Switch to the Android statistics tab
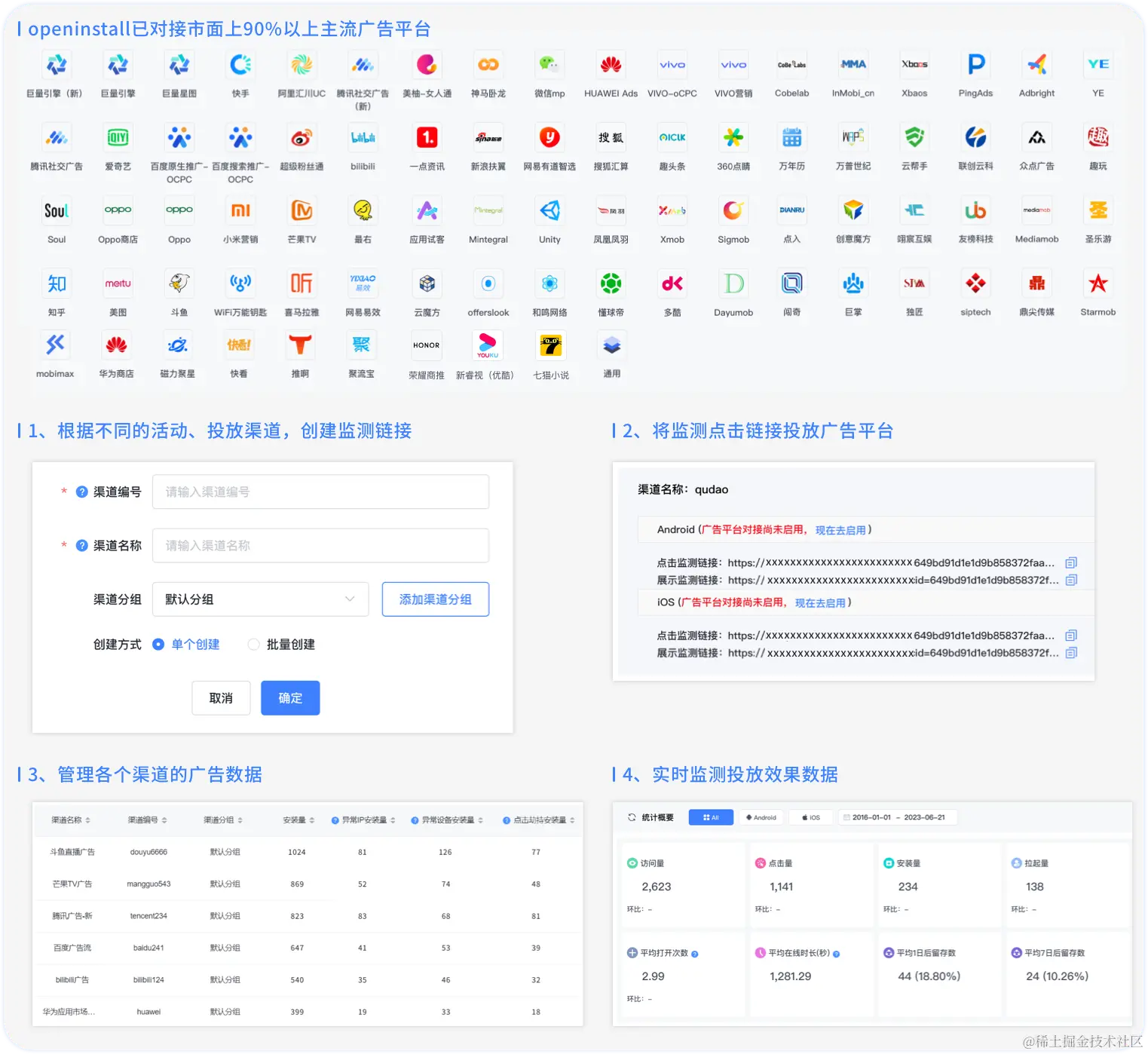Screen dimensions: 1148x1054 coord(761,817)
